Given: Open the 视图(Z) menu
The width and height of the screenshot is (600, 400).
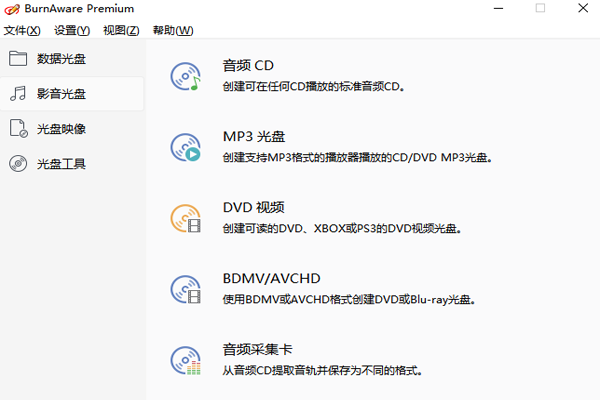Looking at the screenshot, I should [x=121, y=30].
